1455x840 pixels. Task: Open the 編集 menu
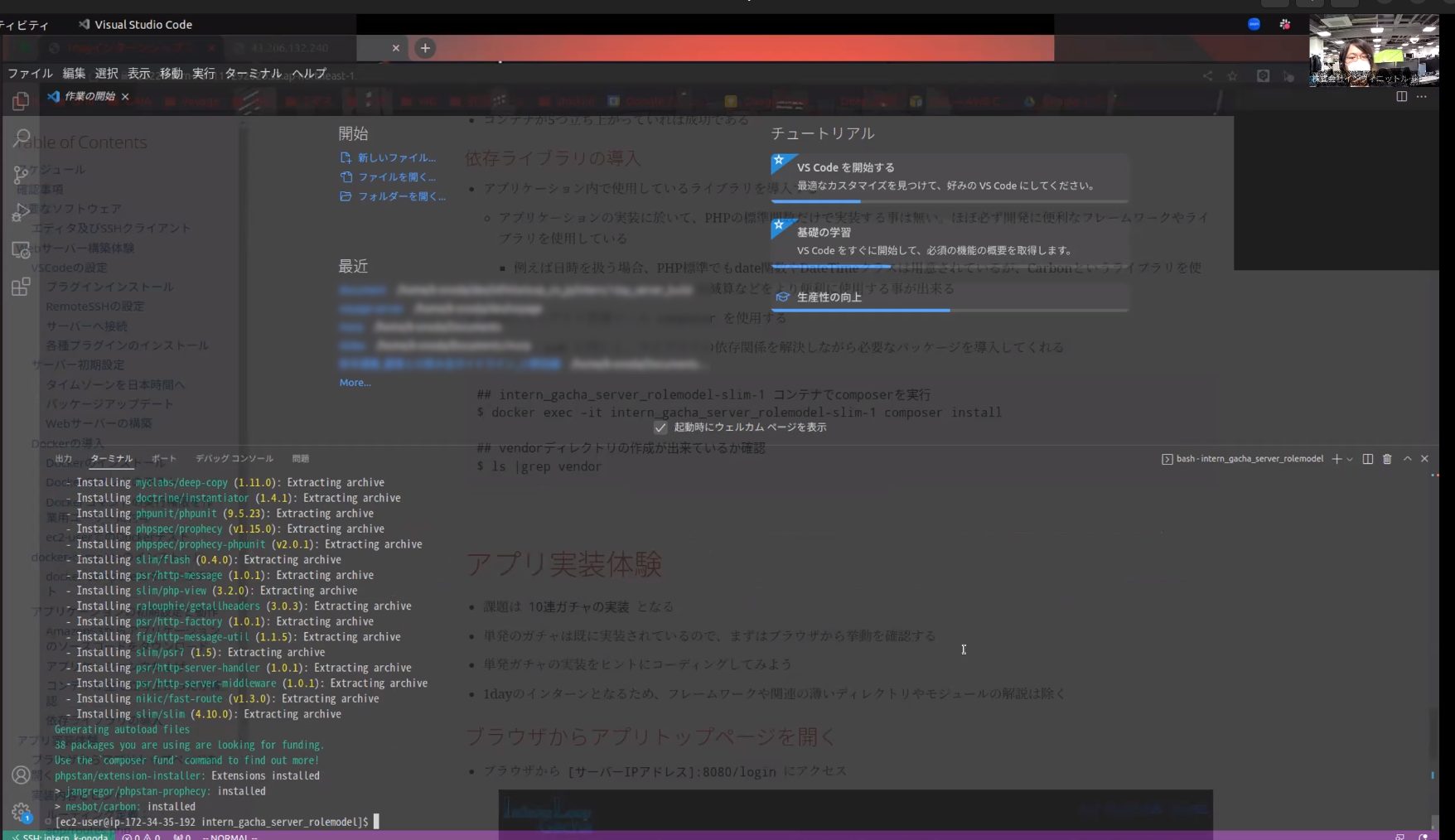[74, 74]
